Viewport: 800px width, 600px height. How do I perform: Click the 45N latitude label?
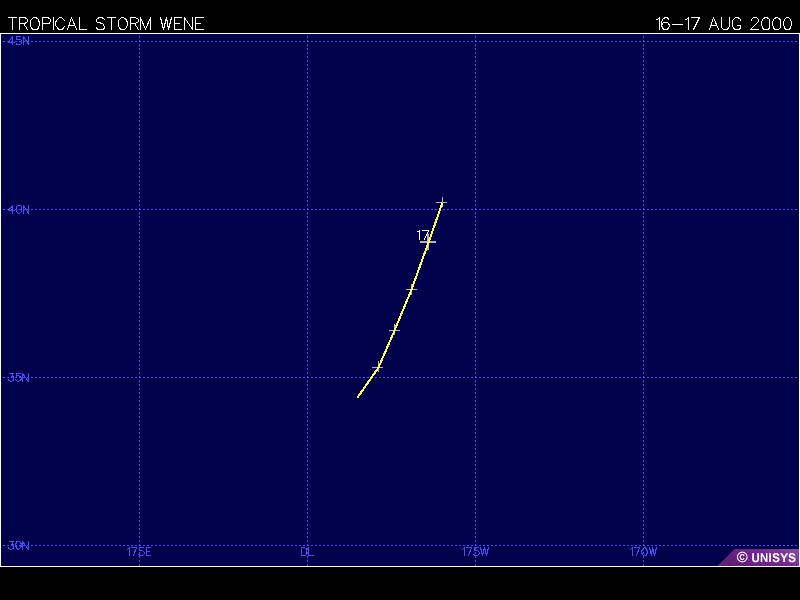coord(18,41)
